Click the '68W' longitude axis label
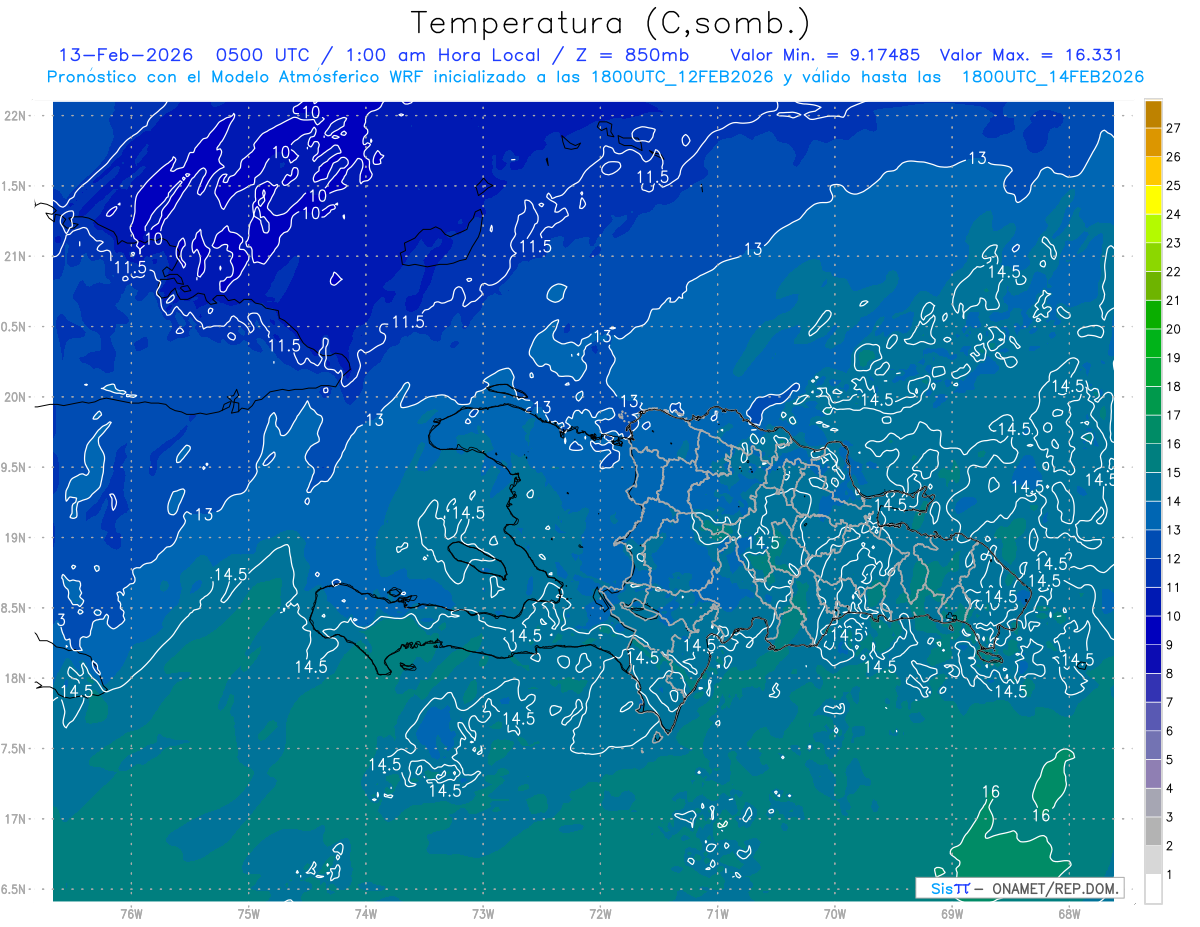Image resolution: width=1200 pixels, height=927 pixels. (1068, 914)
